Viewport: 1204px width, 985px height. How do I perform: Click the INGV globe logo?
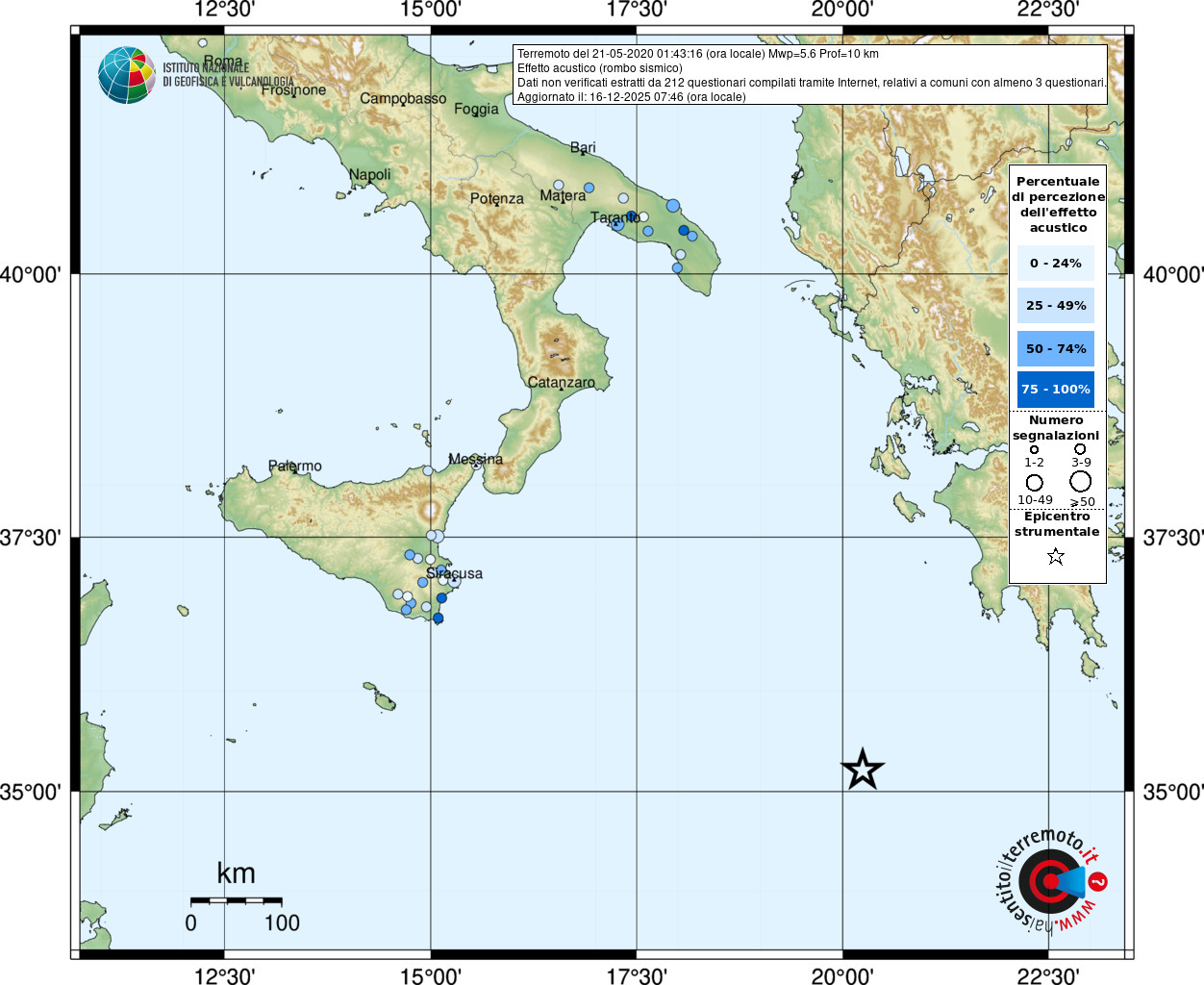pos(126,75)
